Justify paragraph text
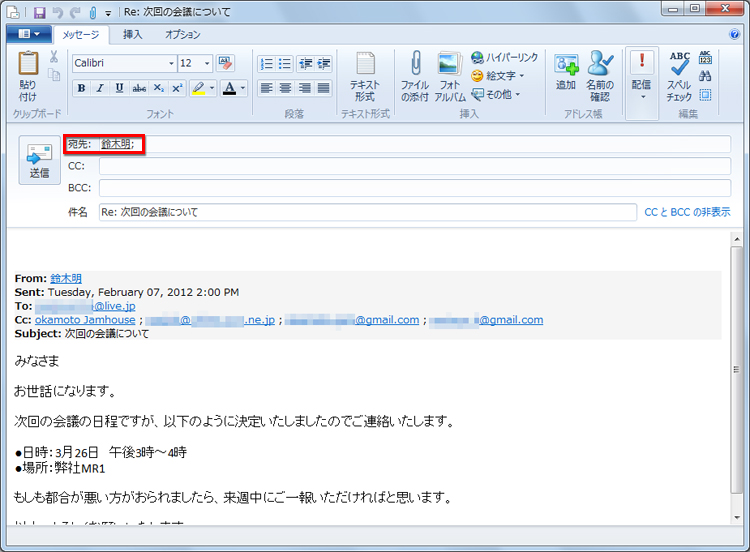The height and width of the screenshot is (552, 750). coord(323,88)
